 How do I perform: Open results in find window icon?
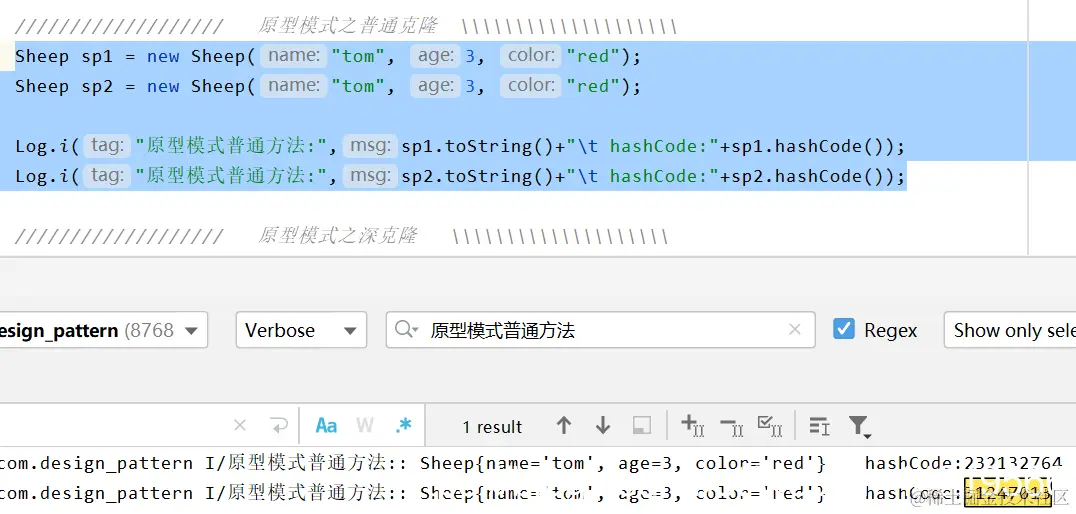click(x=642, y=426)
